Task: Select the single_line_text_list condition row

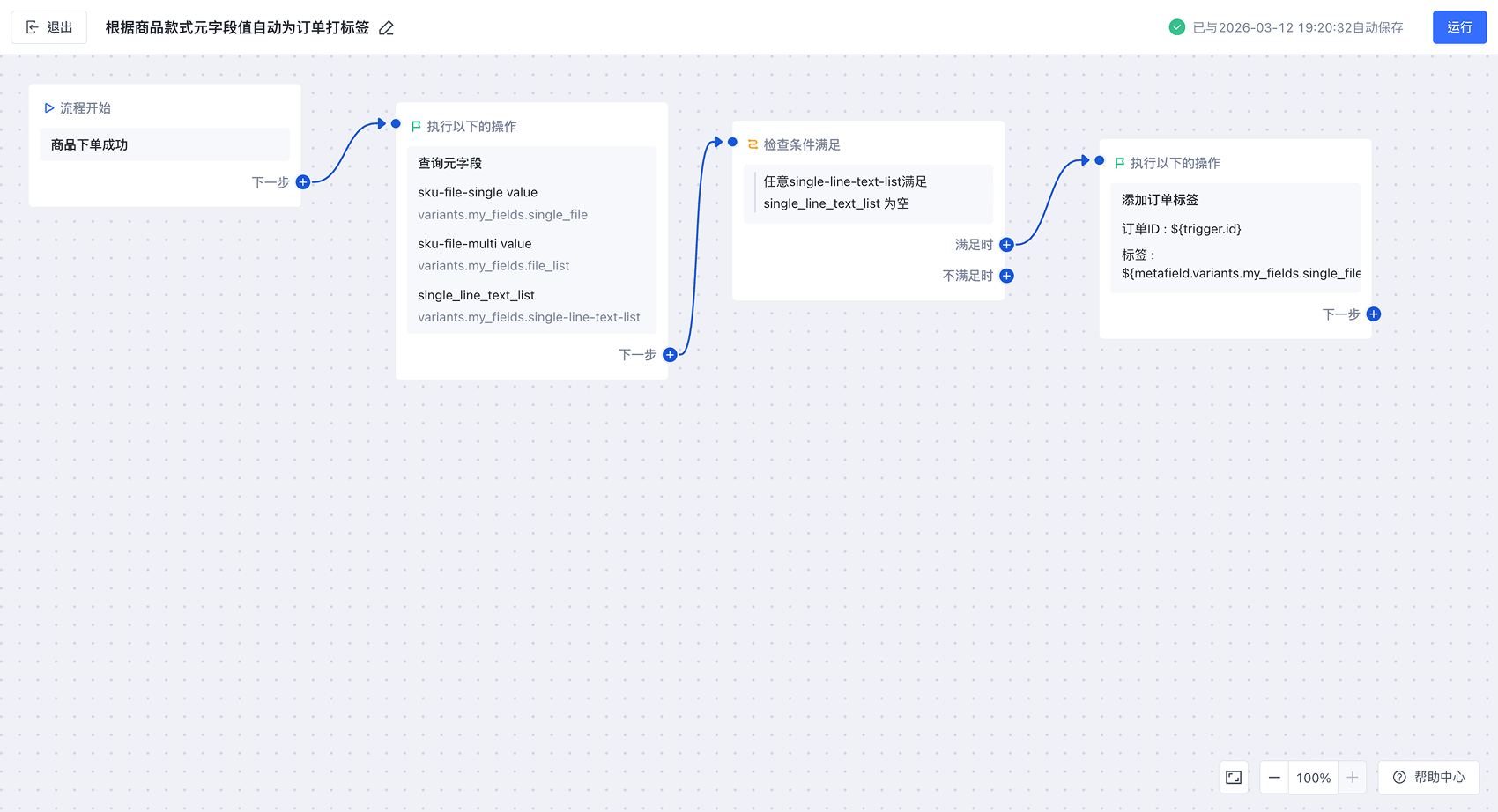Action: coord(868,193)
